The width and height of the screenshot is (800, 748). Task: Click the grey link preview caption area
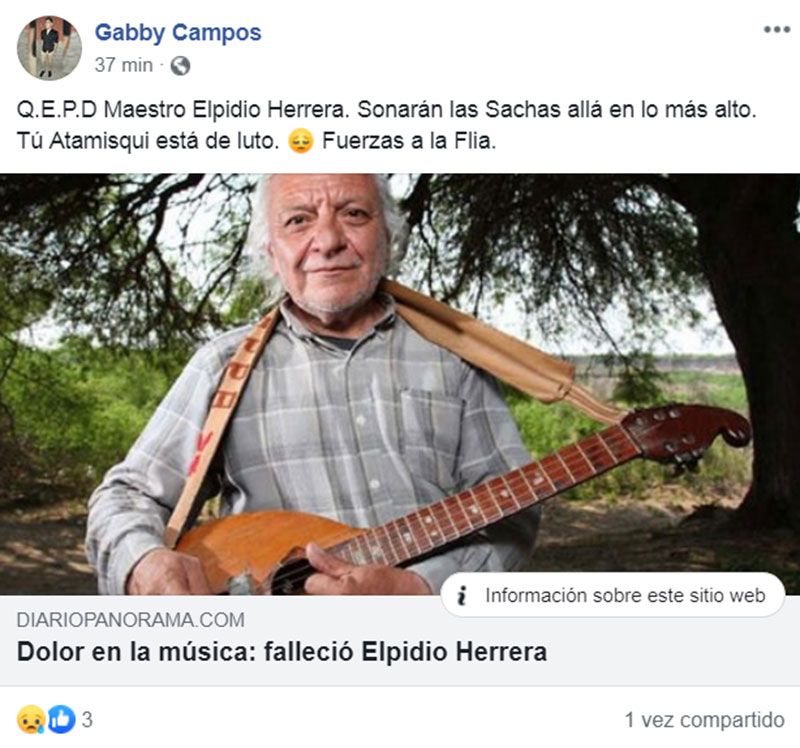point(400,640)
